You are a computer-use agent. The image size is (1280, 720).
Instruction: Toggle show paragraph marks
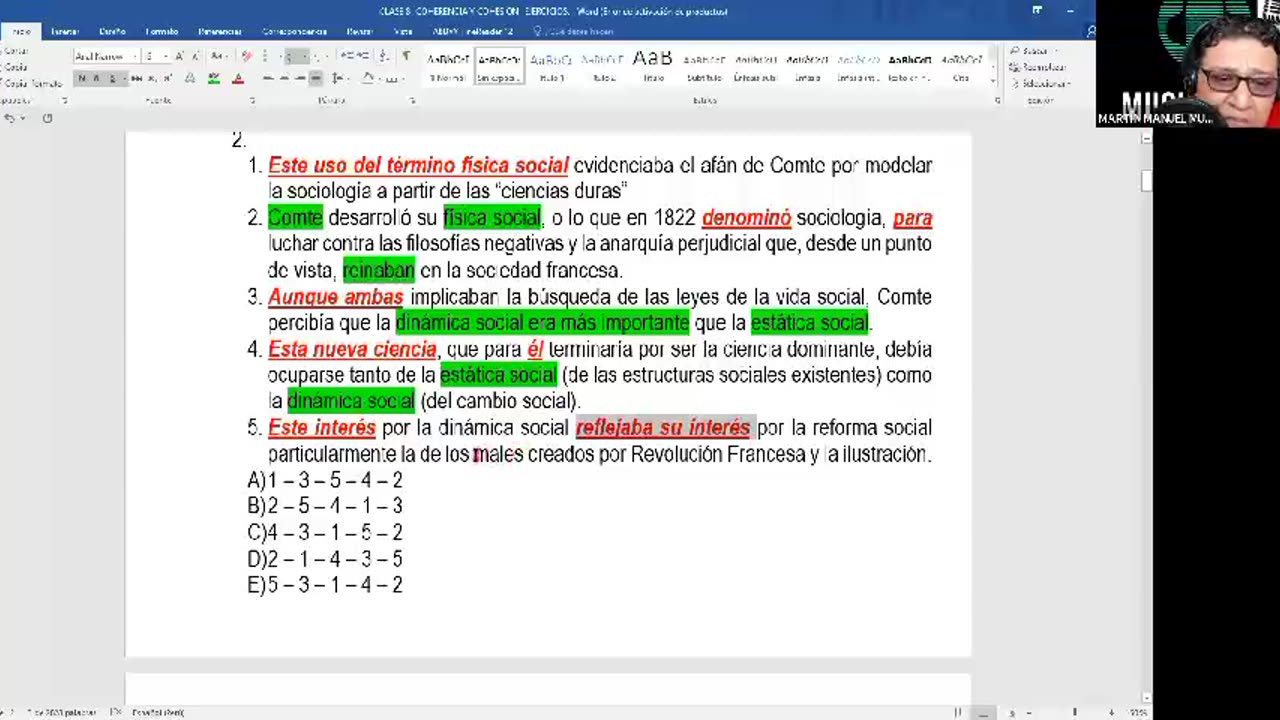pos(406,56)
